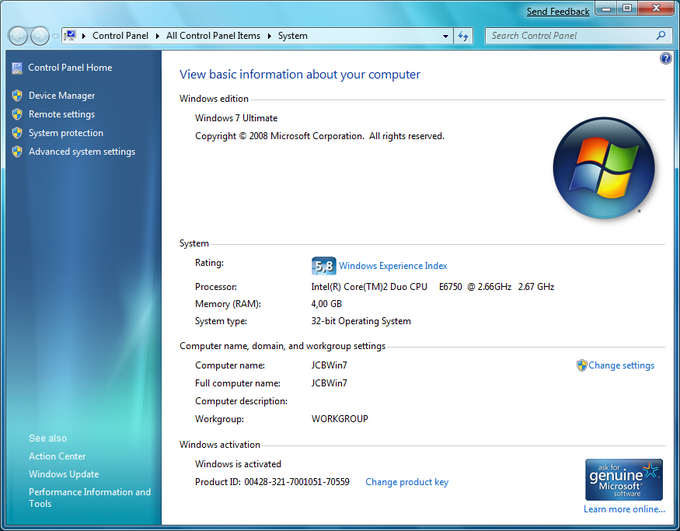Open the recent pages dropdown arrow
The height and width of the screenshot is (531, 680).
click(55, 36)
